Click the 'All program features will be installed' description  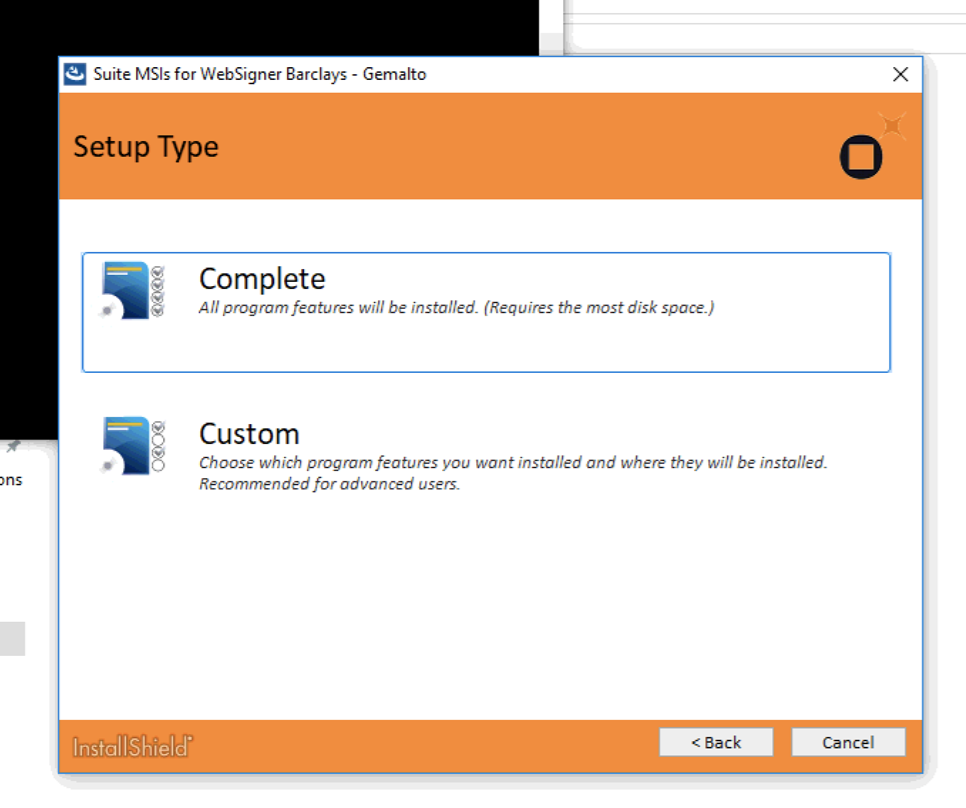(457, 307)
